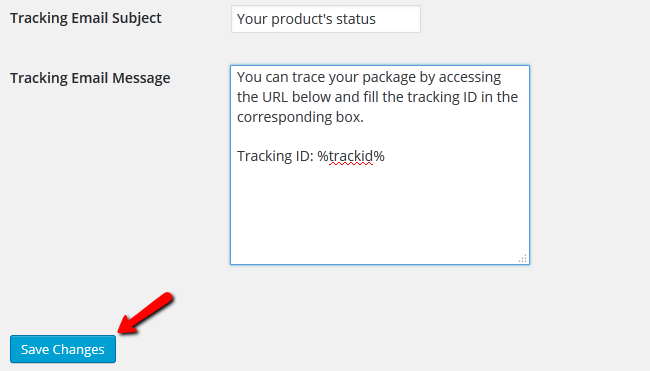This screenshot has height=371, width=650.
Task: Grab the textarea resize handle corner
Action: 523,258
